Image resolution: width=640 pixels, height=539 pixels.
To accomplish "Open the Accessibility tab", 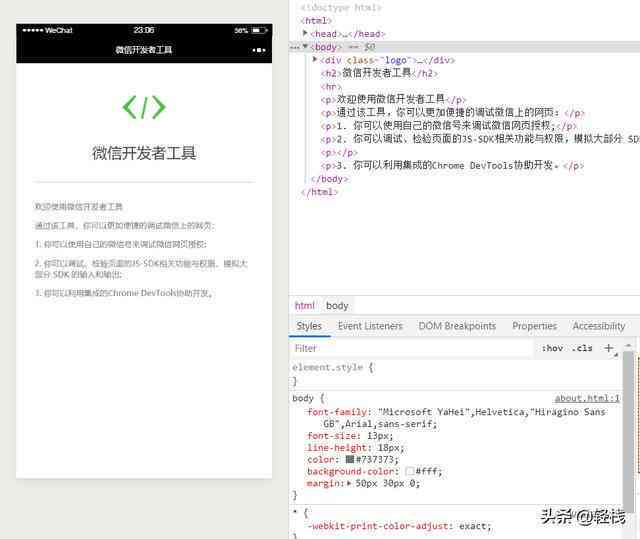I will click(599, 326).
